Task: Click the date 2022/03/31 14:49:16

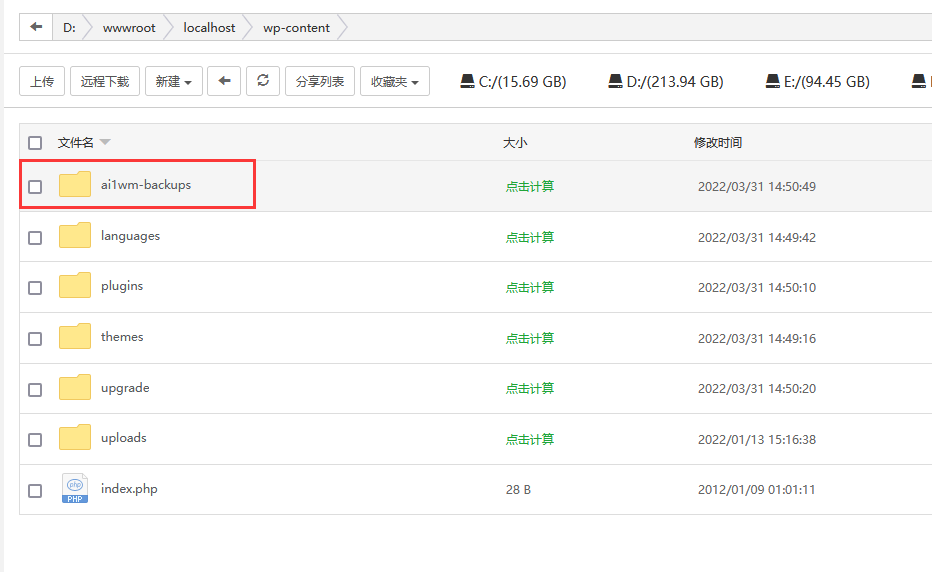Action: 757,338
